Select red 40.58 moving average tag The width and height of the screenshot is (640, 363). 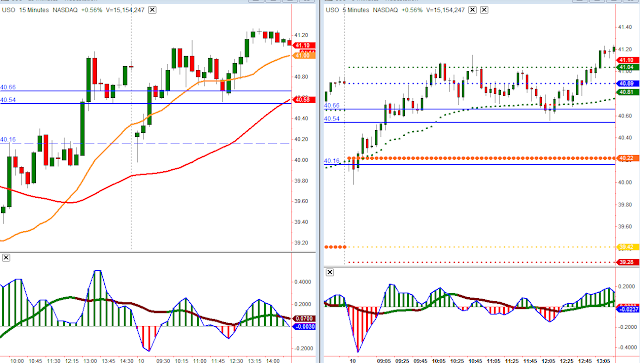tap(304, 100)
